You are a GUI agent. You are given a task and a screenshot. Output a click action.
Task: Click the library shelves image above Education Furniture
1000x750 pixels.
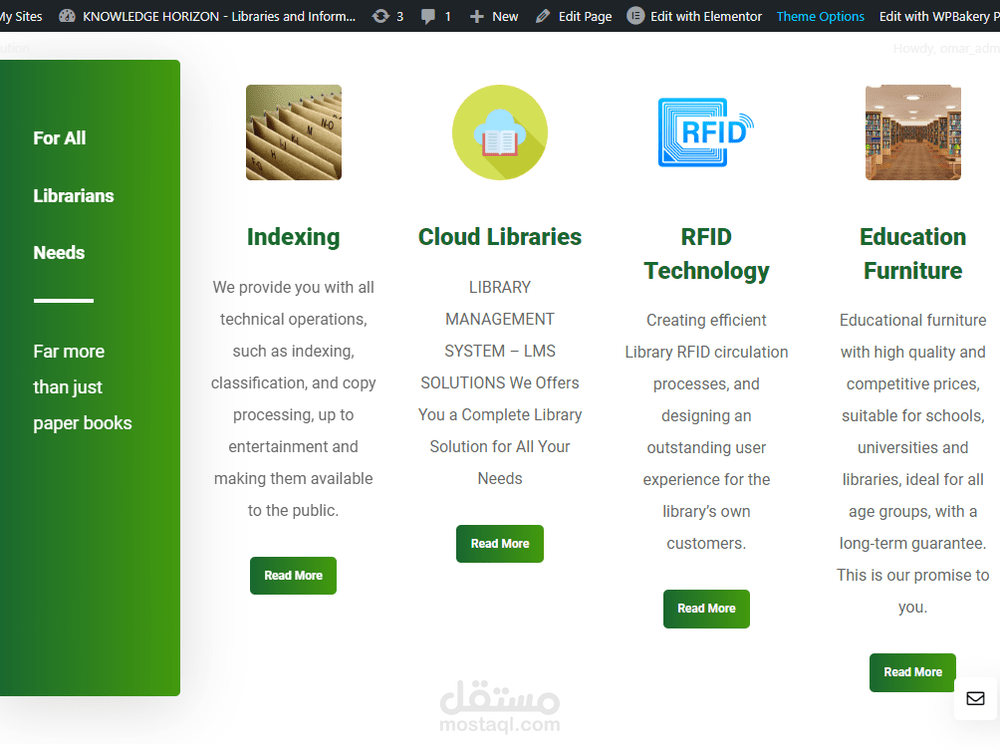tap(912, 132)
